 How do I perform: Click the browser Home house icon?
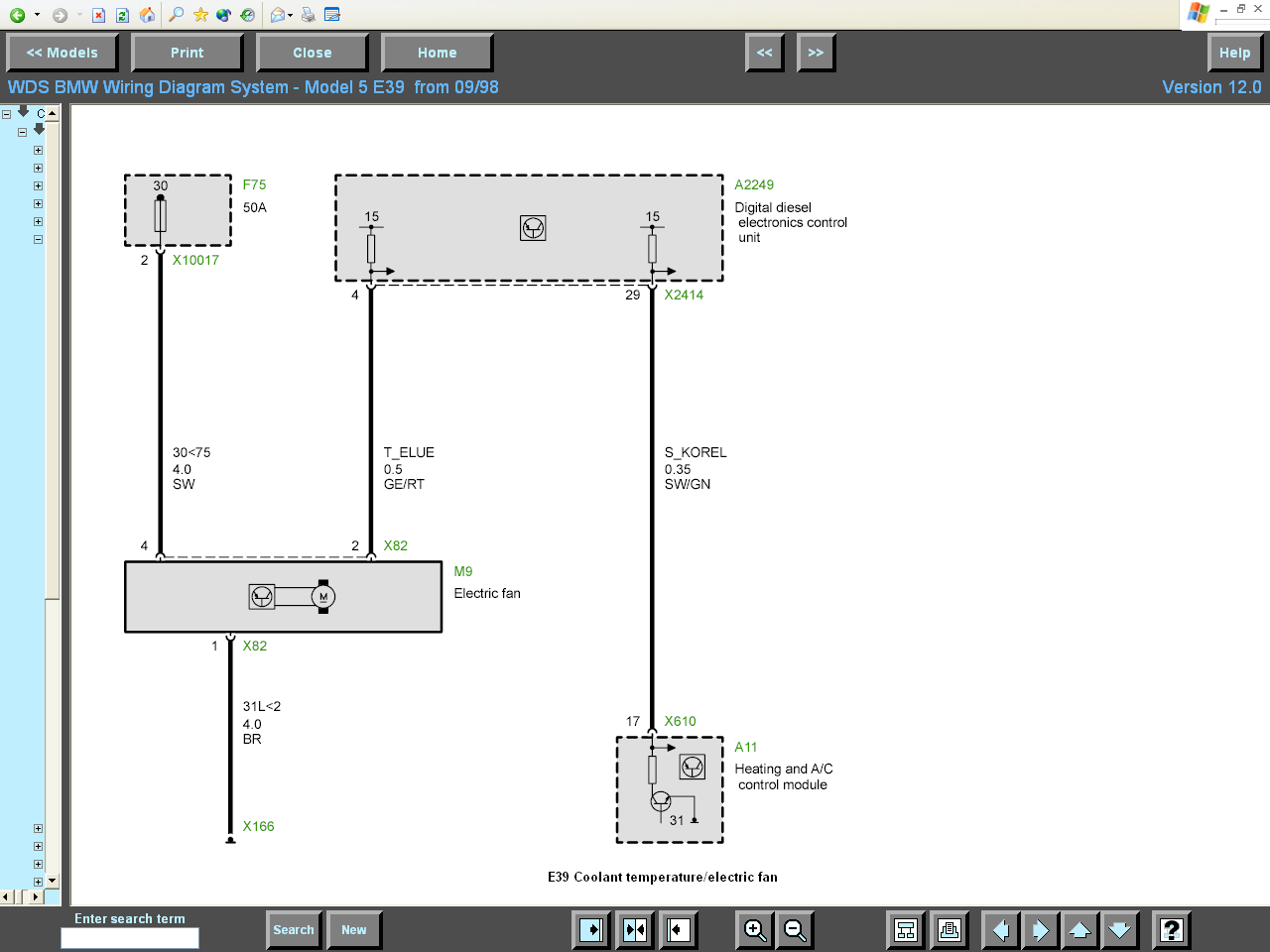(147, 15)
